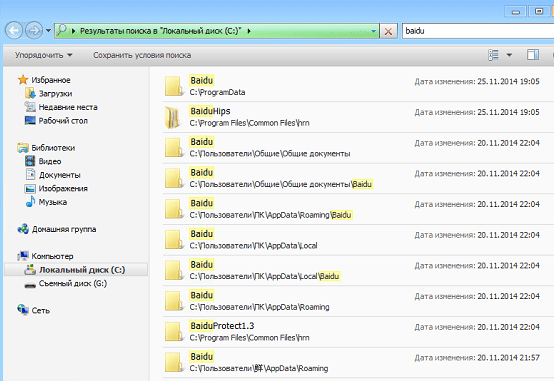554x381 pixels.
Task: Open the recent pages dropdown arrow
Action: [48, 31]
